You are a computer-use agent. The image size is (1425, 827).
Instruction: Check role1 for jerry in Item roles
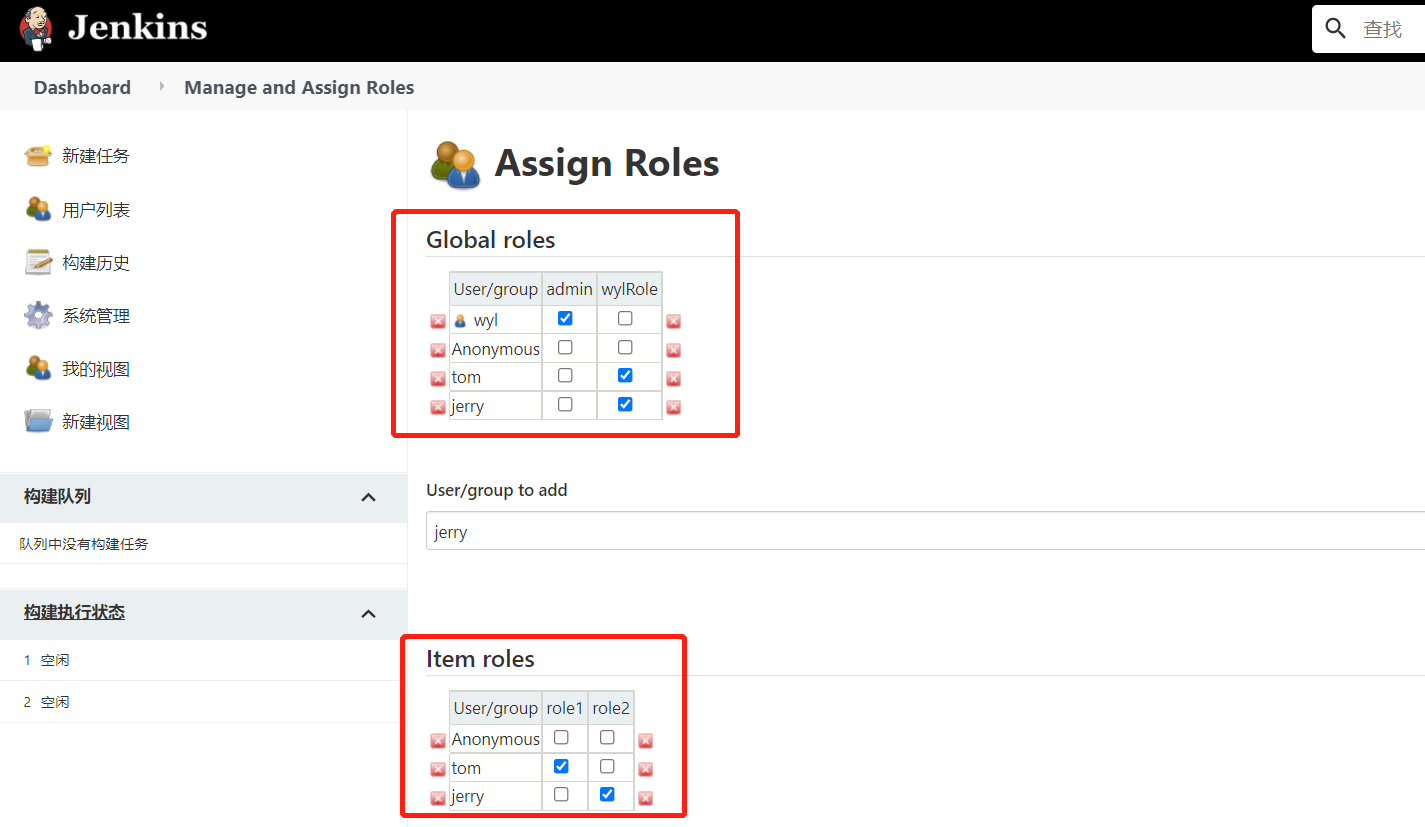(561, 794)
